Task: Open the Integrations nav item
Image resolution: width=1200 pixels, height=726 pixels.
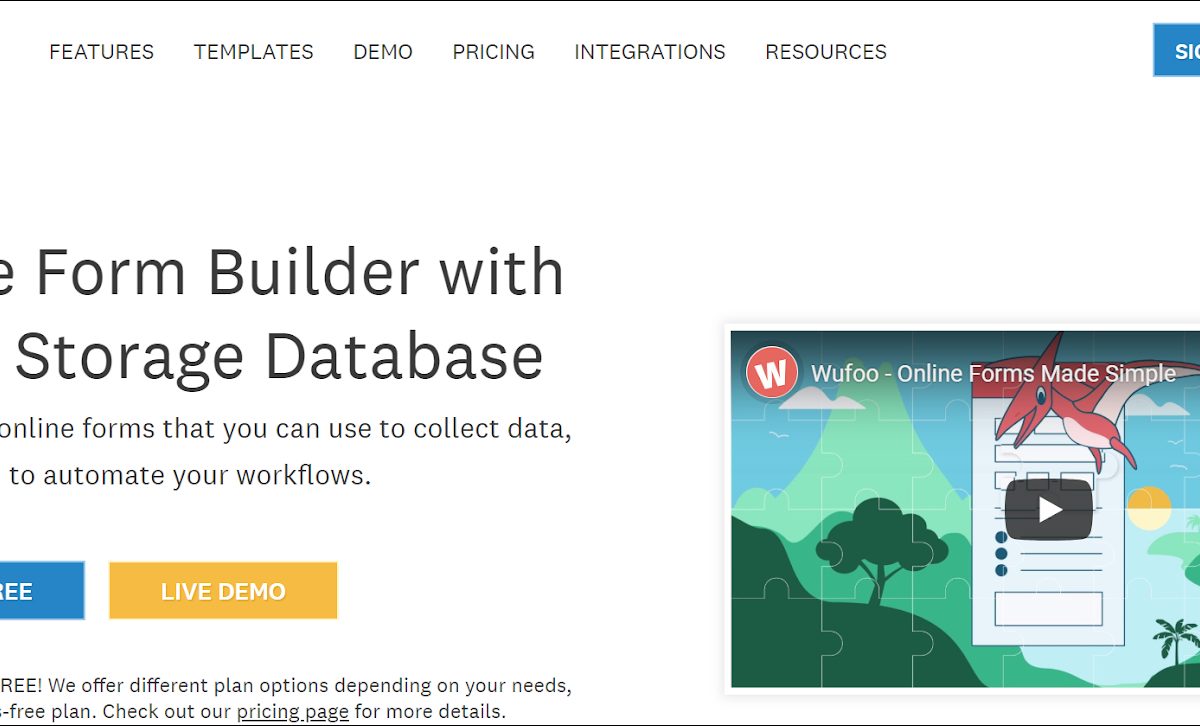Action: pos(649,52)
